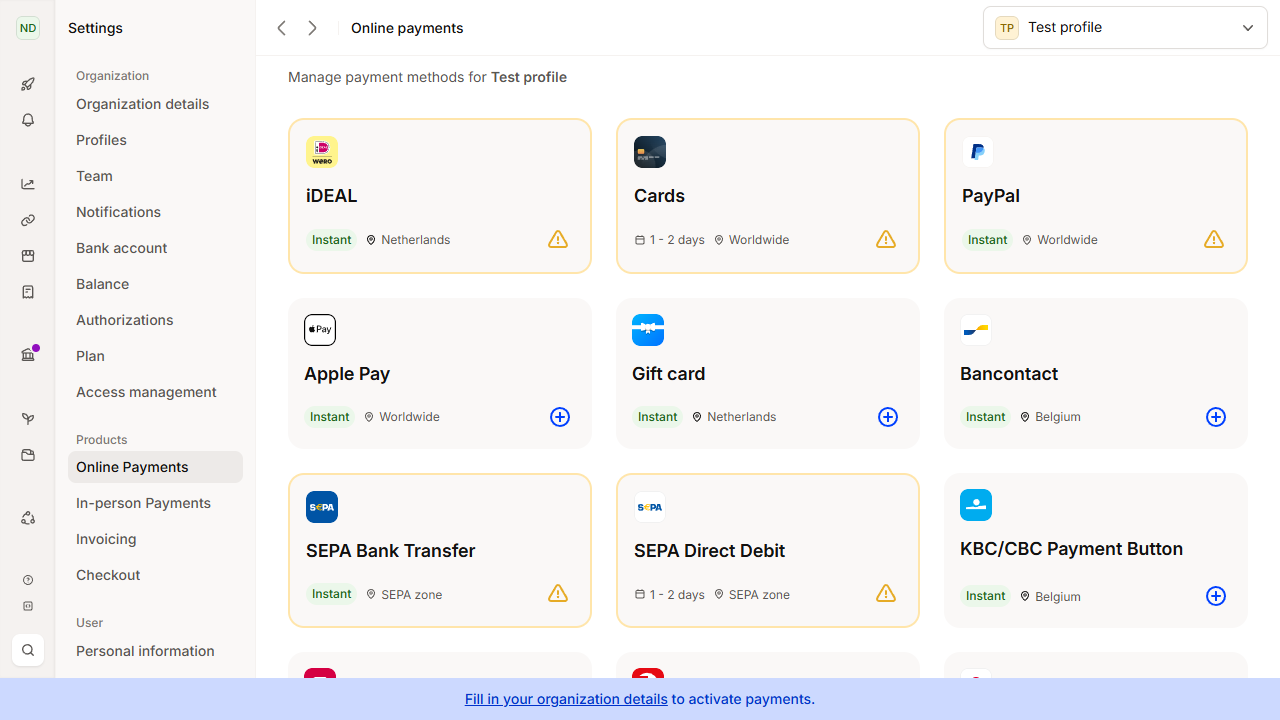The image size is (1280, 720).
Task: Click the warning icon on SEPA Bank Transfer
Action: pyautogui.click(x=558, y=594)
